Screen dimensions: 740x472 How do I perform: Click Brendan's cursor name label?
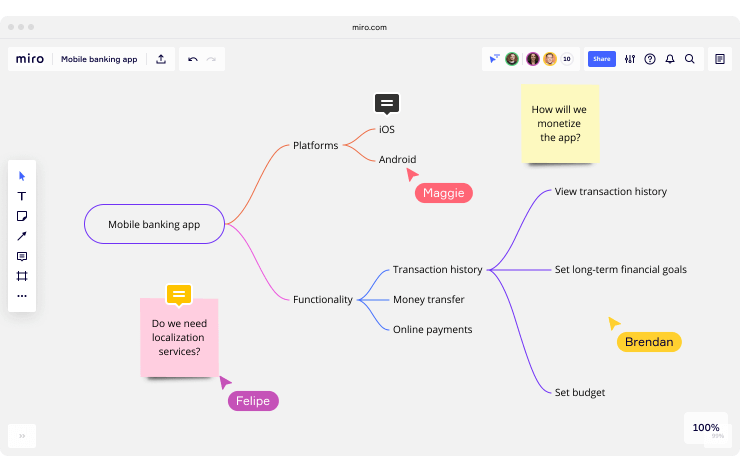tap(649, 342)
